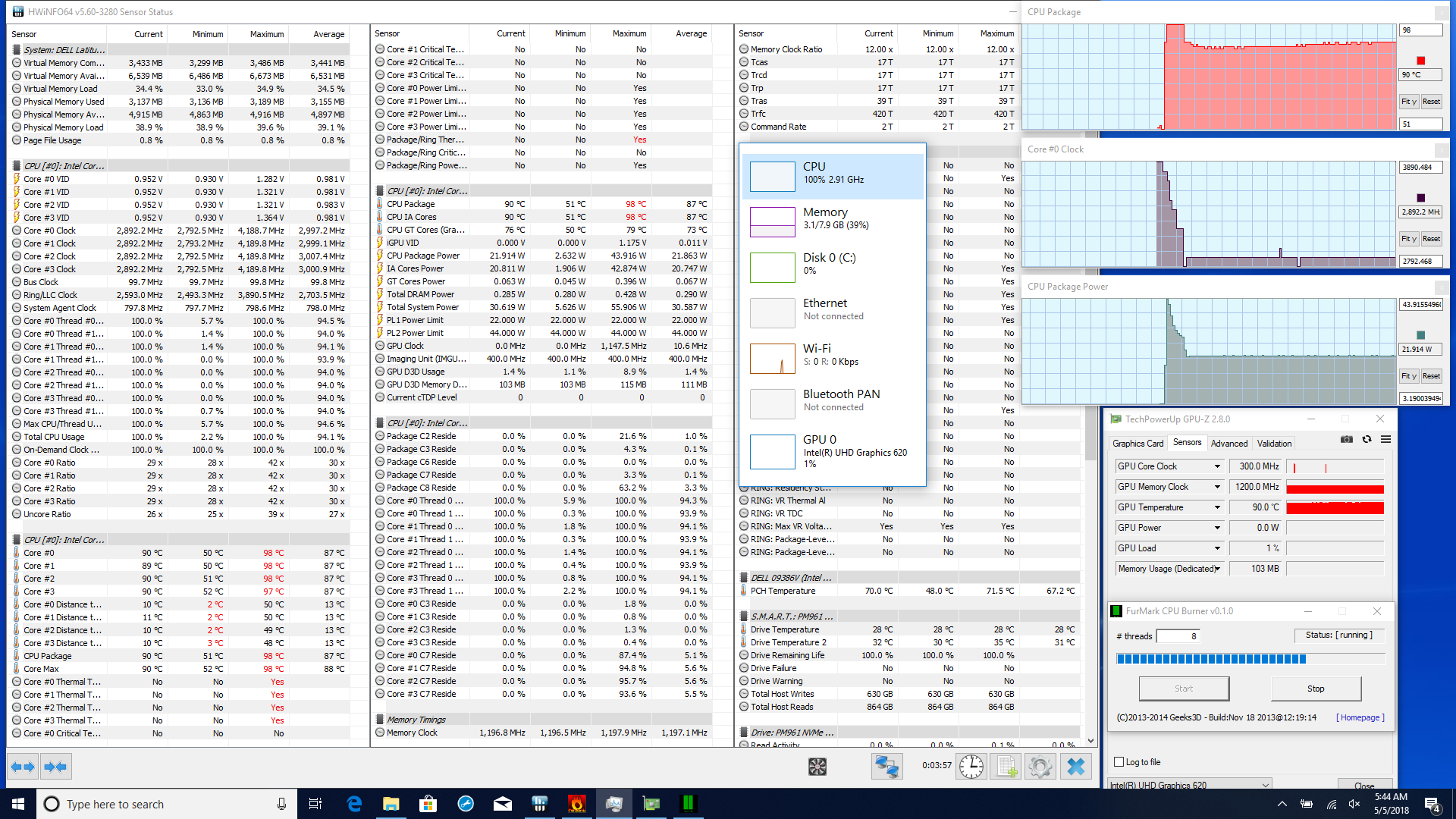Click the GPU-Z camera screenshot icon
This screenshot has height=819, width=1456.
click(1347, 439)
